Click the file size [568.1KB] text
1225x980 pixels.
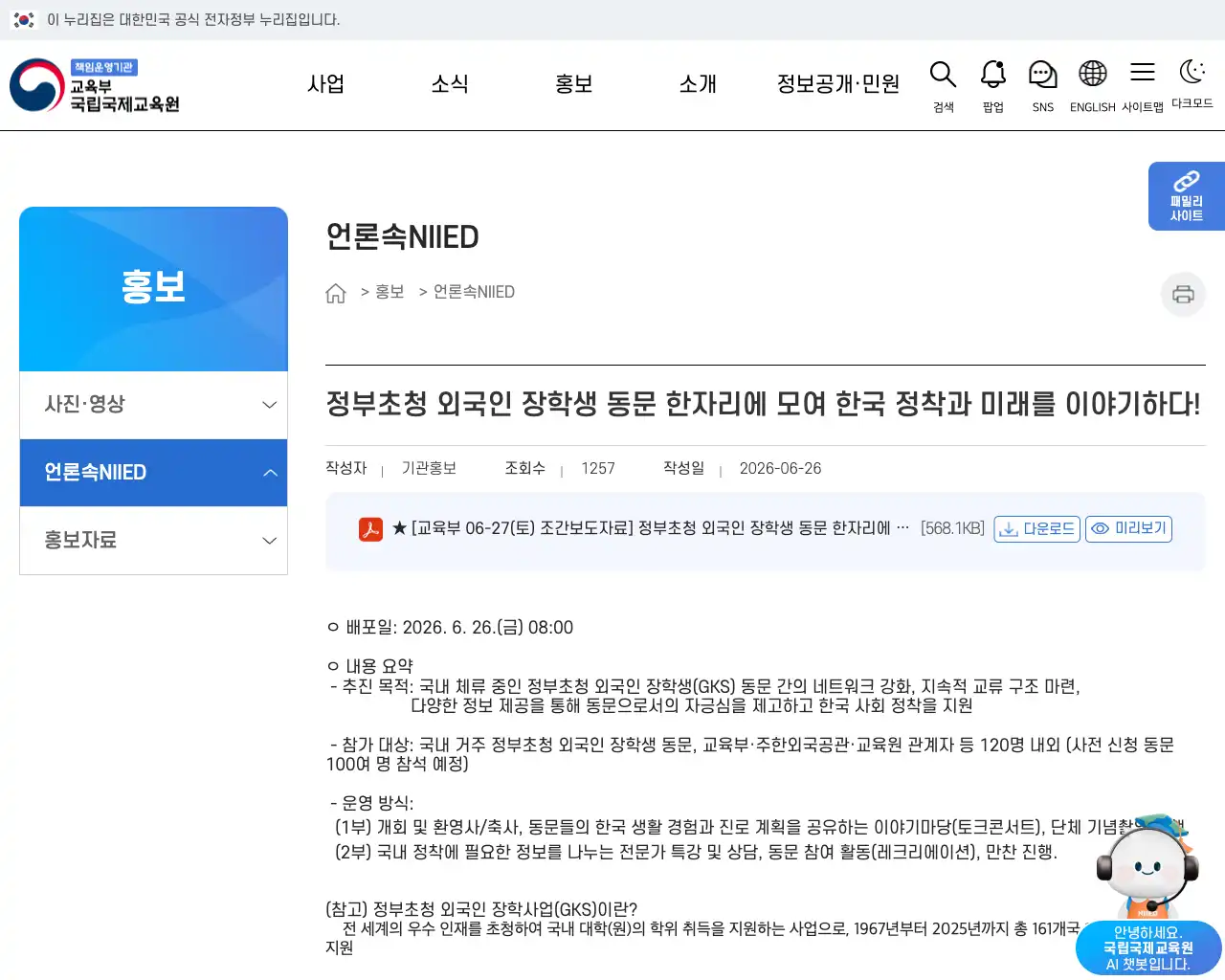click(x=952, y=528)
